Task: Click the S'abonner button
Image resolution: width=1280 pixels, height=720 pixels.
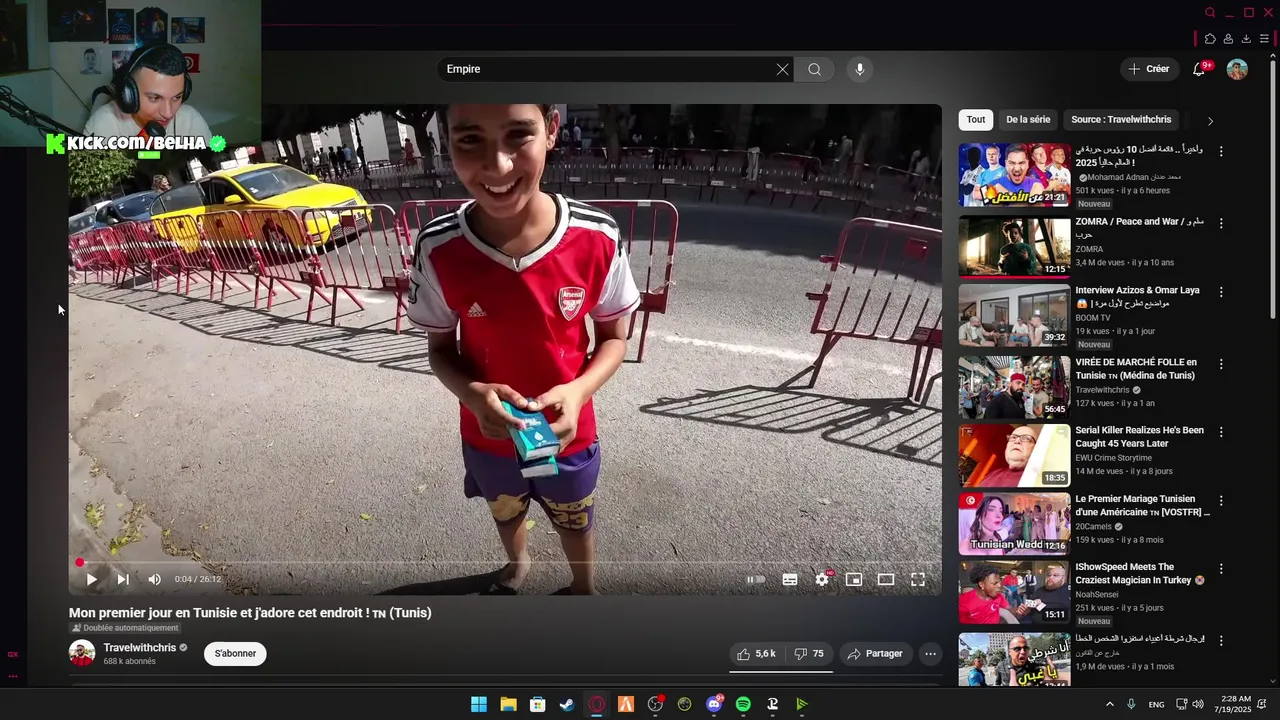Action: tap(235, 654)
